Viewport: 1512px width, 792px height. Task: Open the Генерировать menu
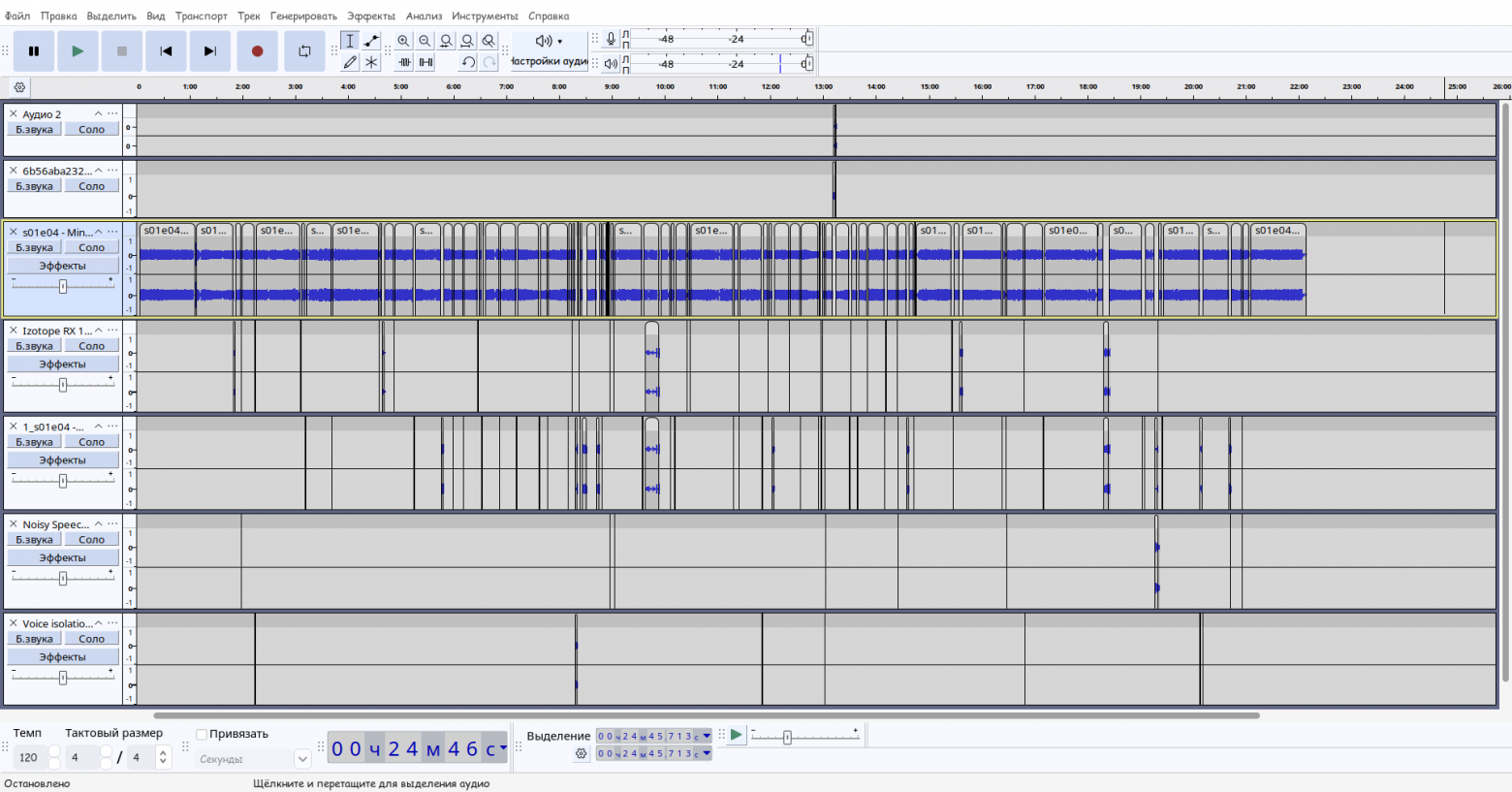click(303, 16)
